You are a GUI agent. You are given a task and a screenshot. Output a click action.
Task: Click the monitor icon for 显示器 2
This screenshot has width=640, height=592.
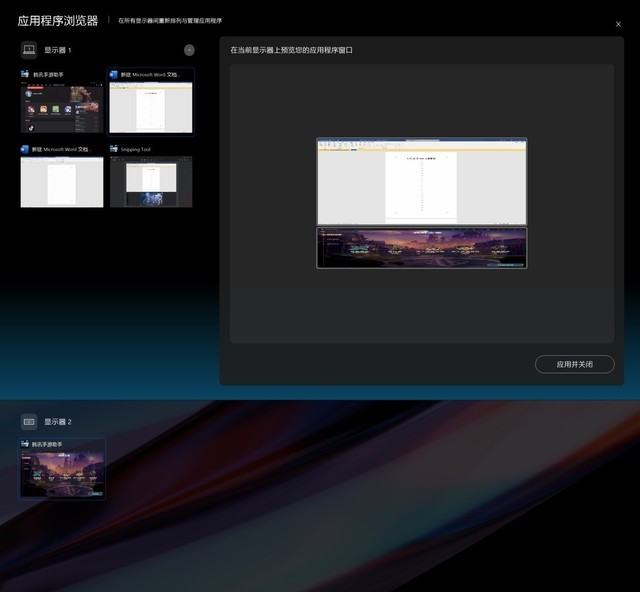click(x=29, y=422)
